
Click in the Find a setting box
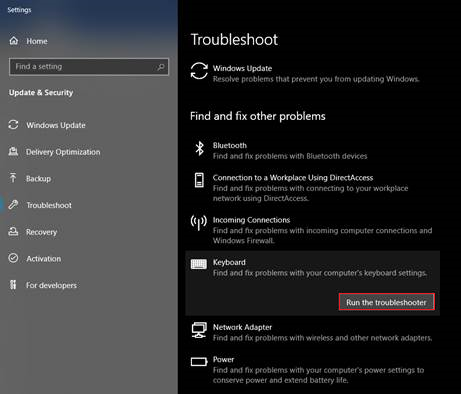(x=89, y=67)
